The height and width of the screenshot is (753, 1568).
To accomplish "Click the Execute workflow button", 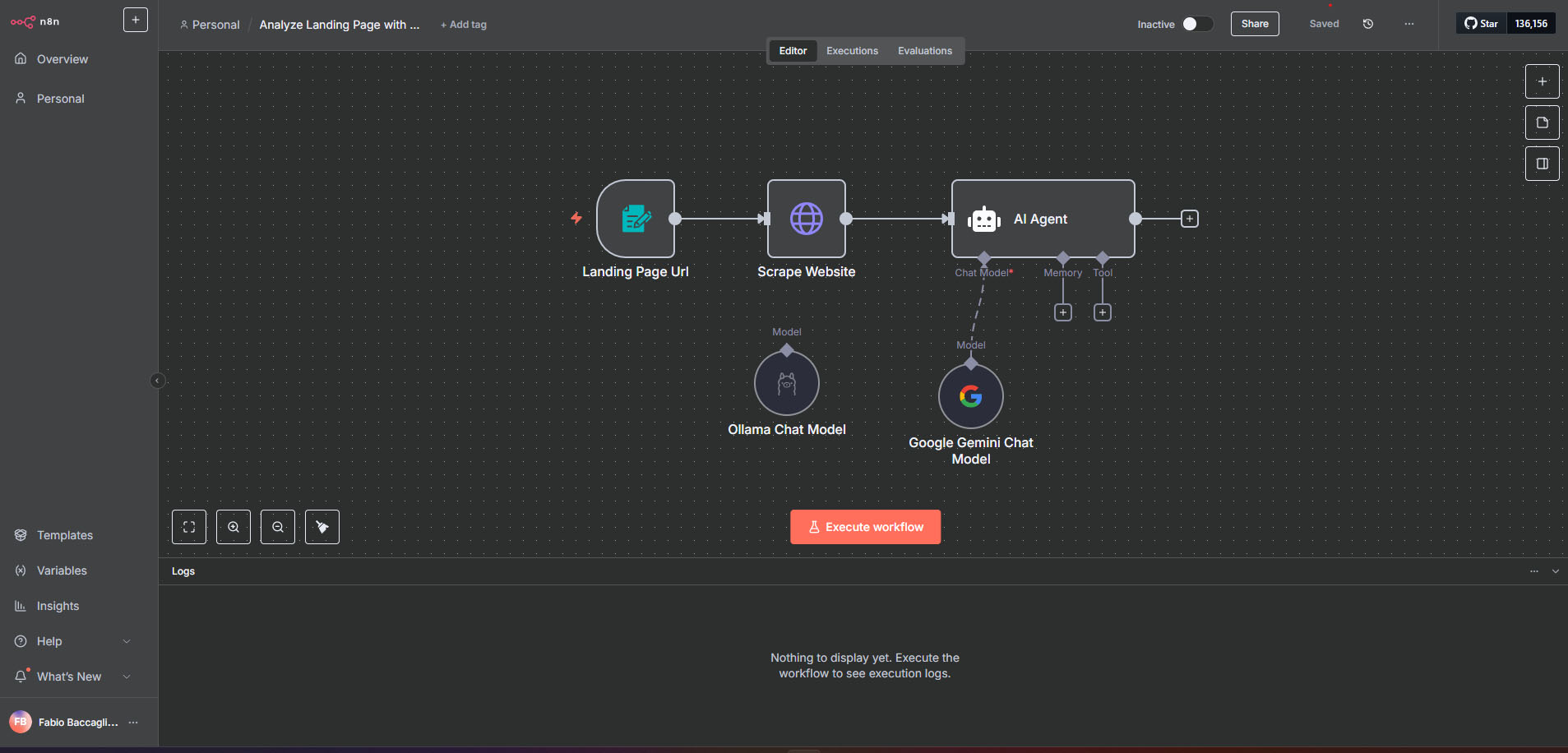I will [x=865, y=527].
